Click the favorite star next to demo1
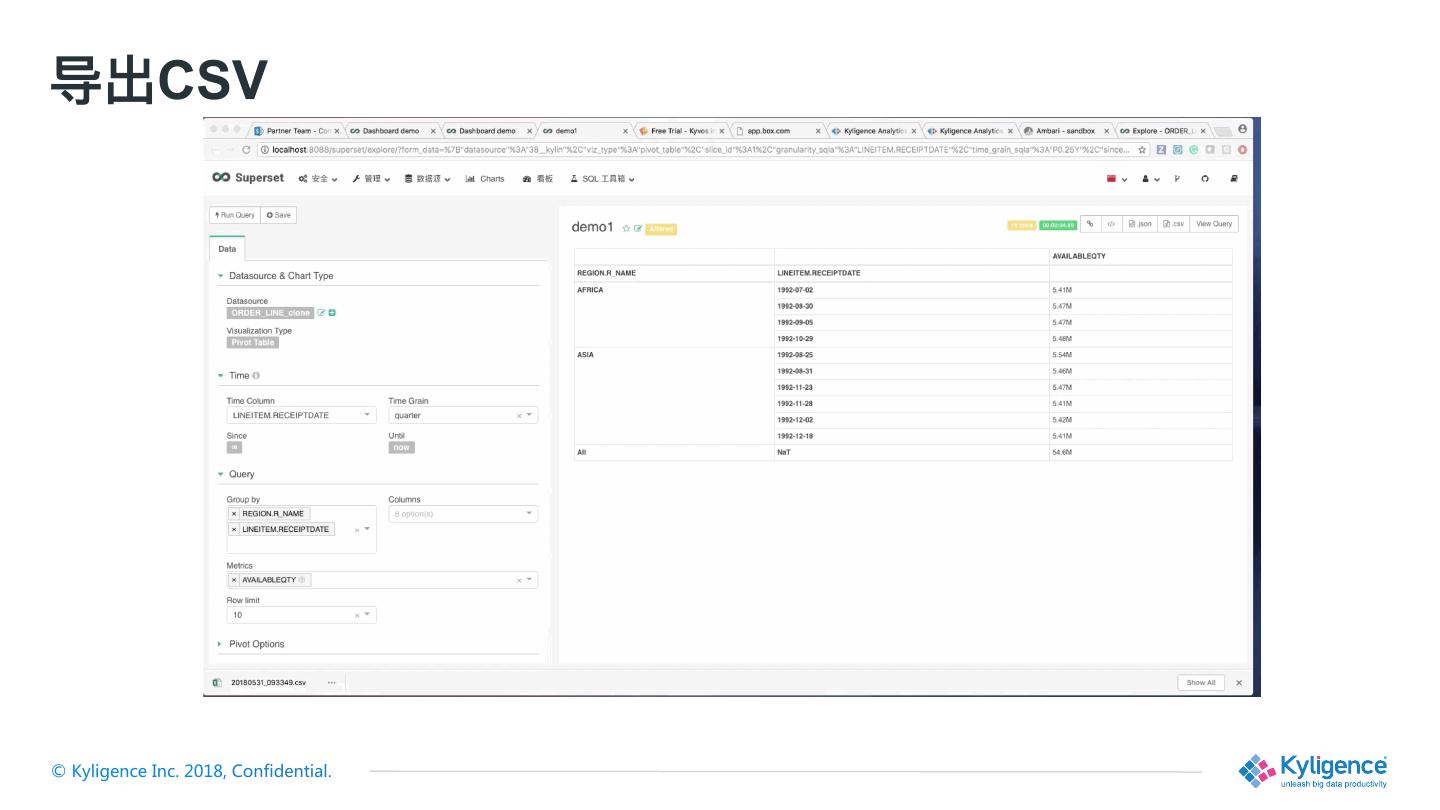1440x810 pixels. (626, 229)
